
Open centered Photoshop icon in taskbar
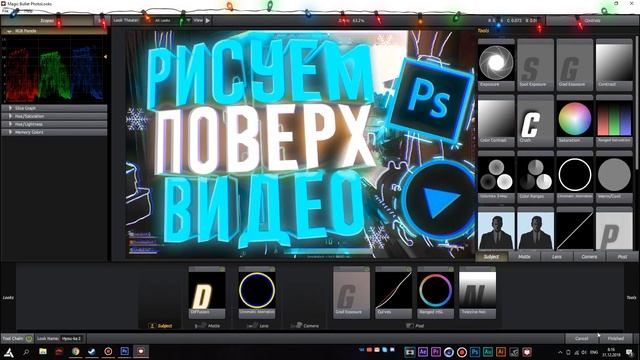coord(475,352)
